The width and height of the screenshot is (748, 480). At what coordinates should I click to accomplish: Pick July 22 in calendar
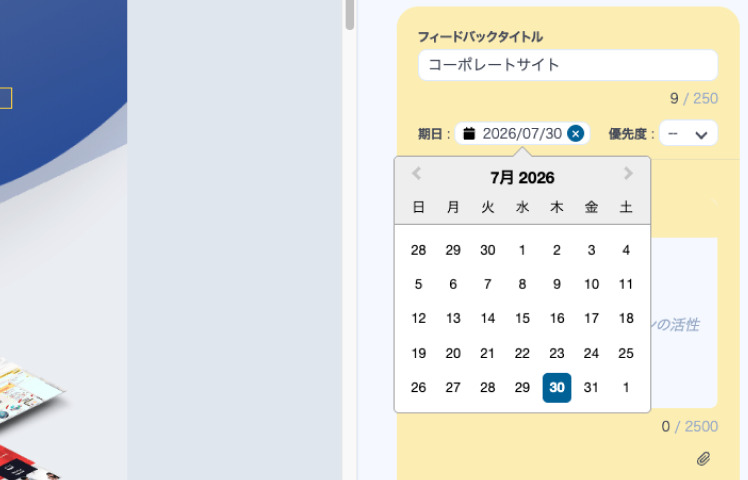522,353
